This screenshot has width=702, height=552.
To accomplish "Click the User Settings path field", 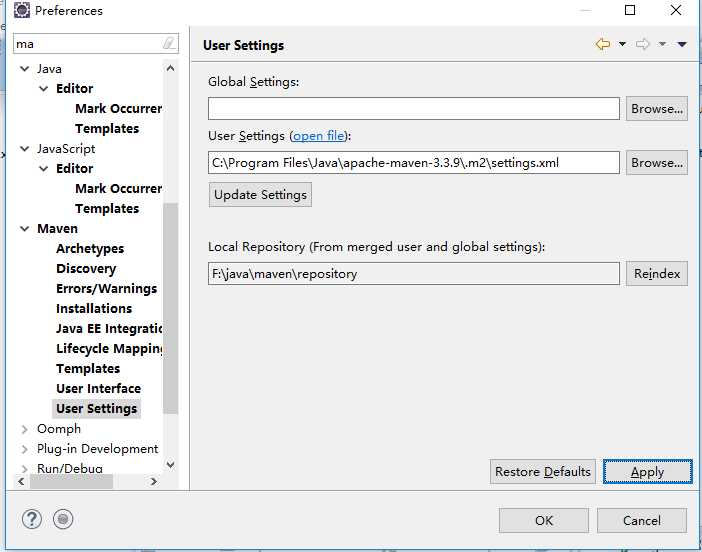I will point(414,163).
